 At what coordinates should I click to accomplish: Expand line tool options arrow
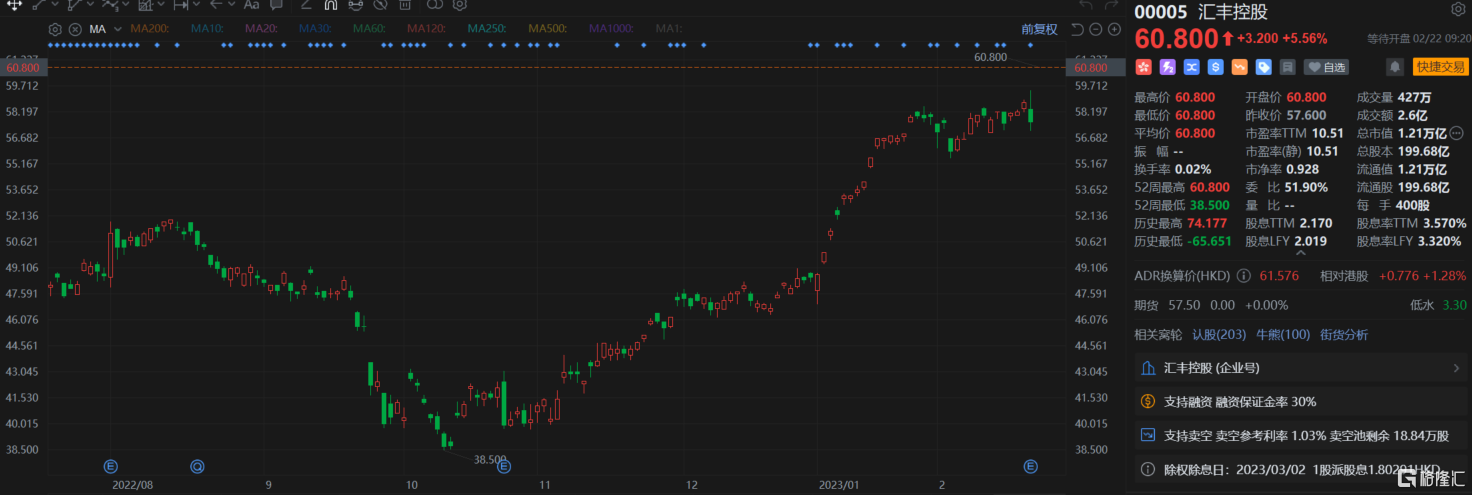pyautogui.click(x=55, y=5)
